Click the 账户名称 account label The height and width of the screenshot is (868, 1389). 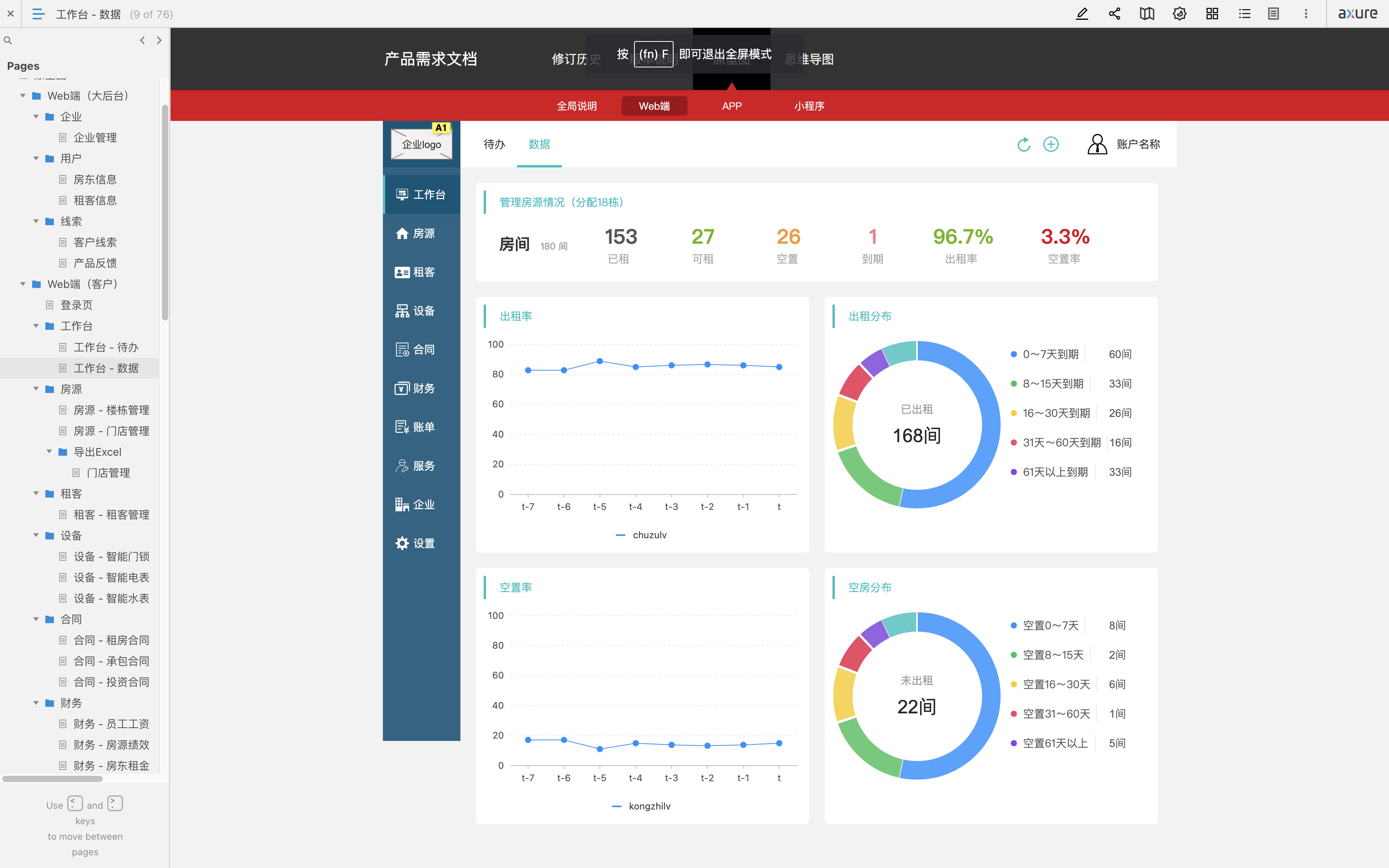(1138, 144)
